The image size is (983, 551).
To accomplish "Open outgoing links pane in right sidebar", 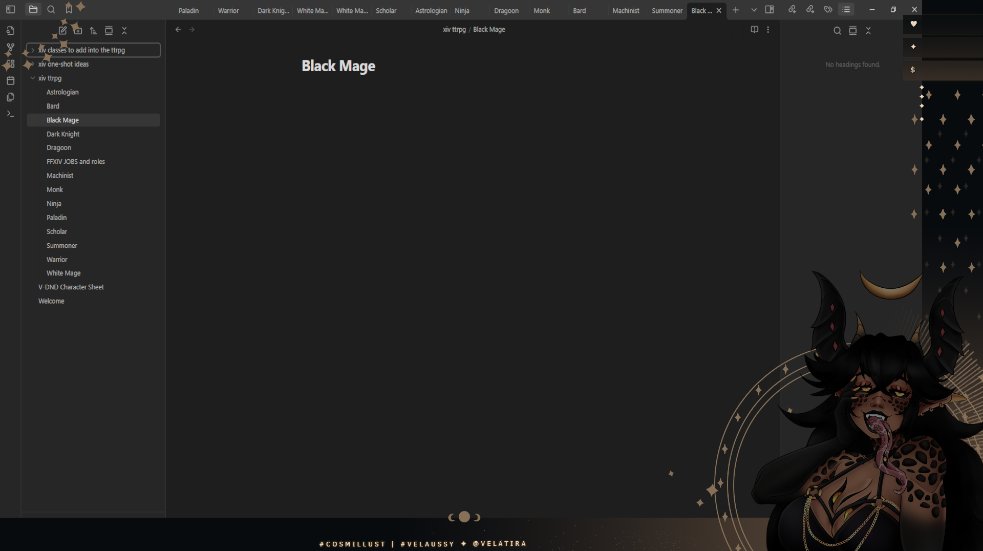I will pyautogui.click(x=810, y=9).
